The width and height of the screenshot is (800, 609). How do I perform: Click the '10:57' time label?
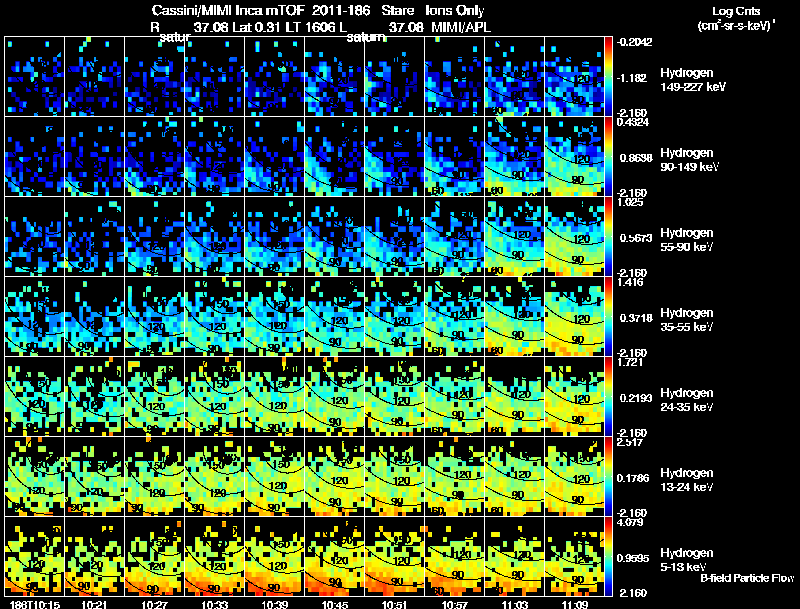click(455, 604)
